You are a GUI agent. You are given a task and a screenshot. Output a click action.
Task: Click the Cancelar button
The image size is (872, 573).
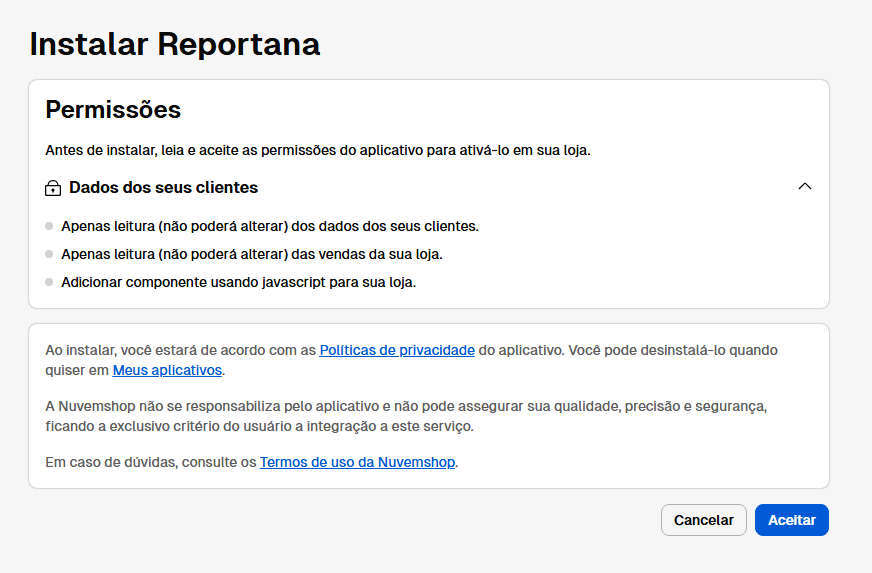[x=703, y=520]
